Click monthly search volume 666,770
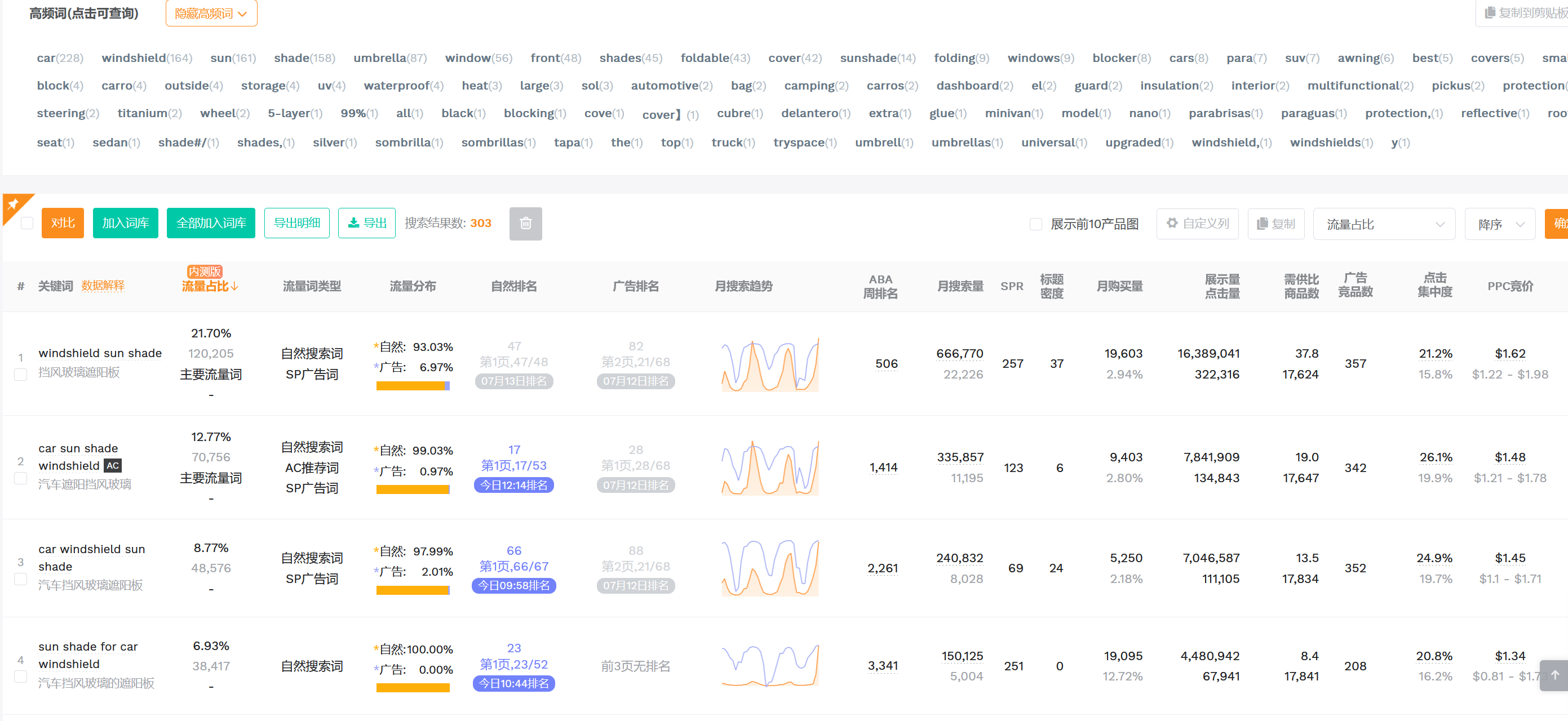 (x=960, y=354)
